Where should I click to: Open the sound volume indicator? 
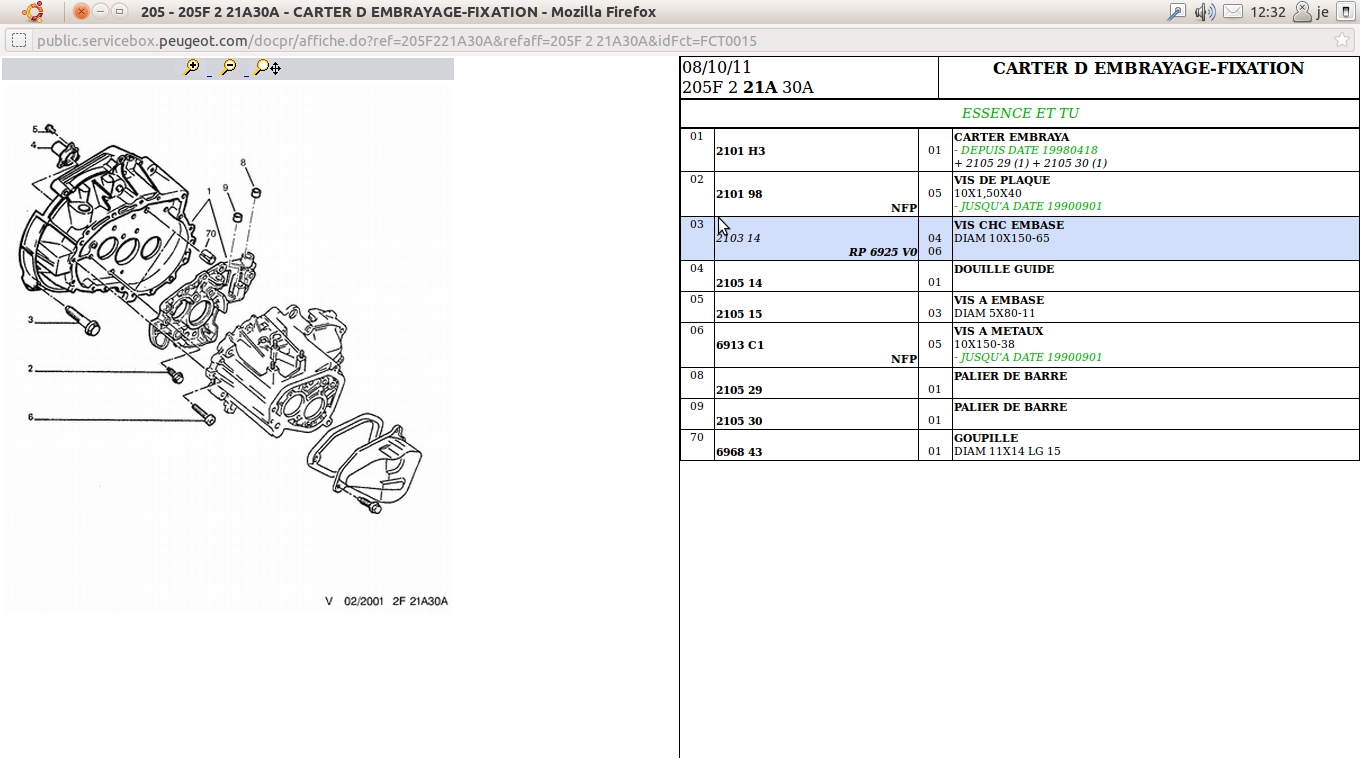coord(1205,12)
